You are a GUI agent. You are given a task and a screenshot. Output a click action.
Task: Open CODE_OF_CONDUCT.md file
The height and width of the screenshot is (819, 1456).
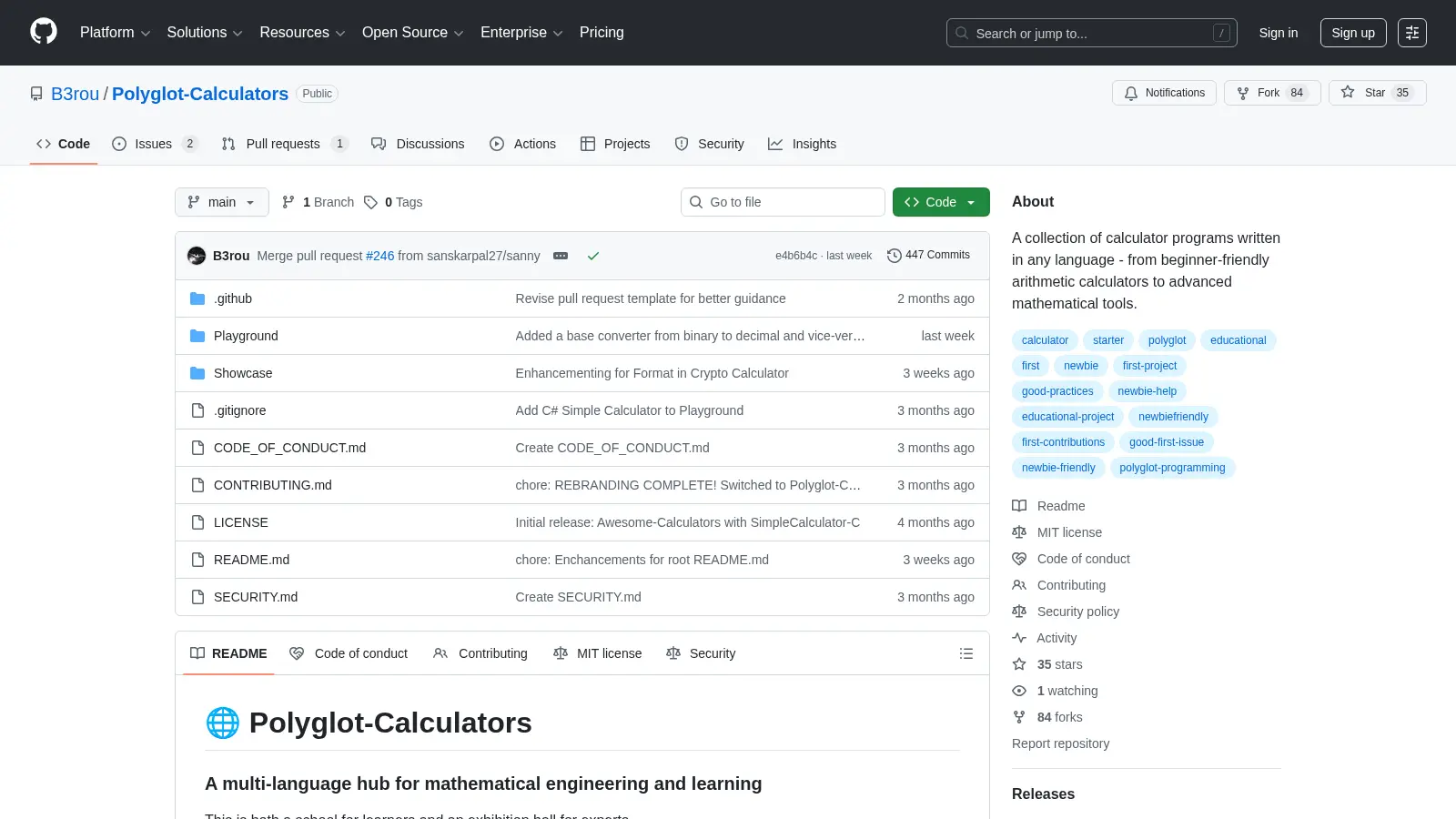289,448
